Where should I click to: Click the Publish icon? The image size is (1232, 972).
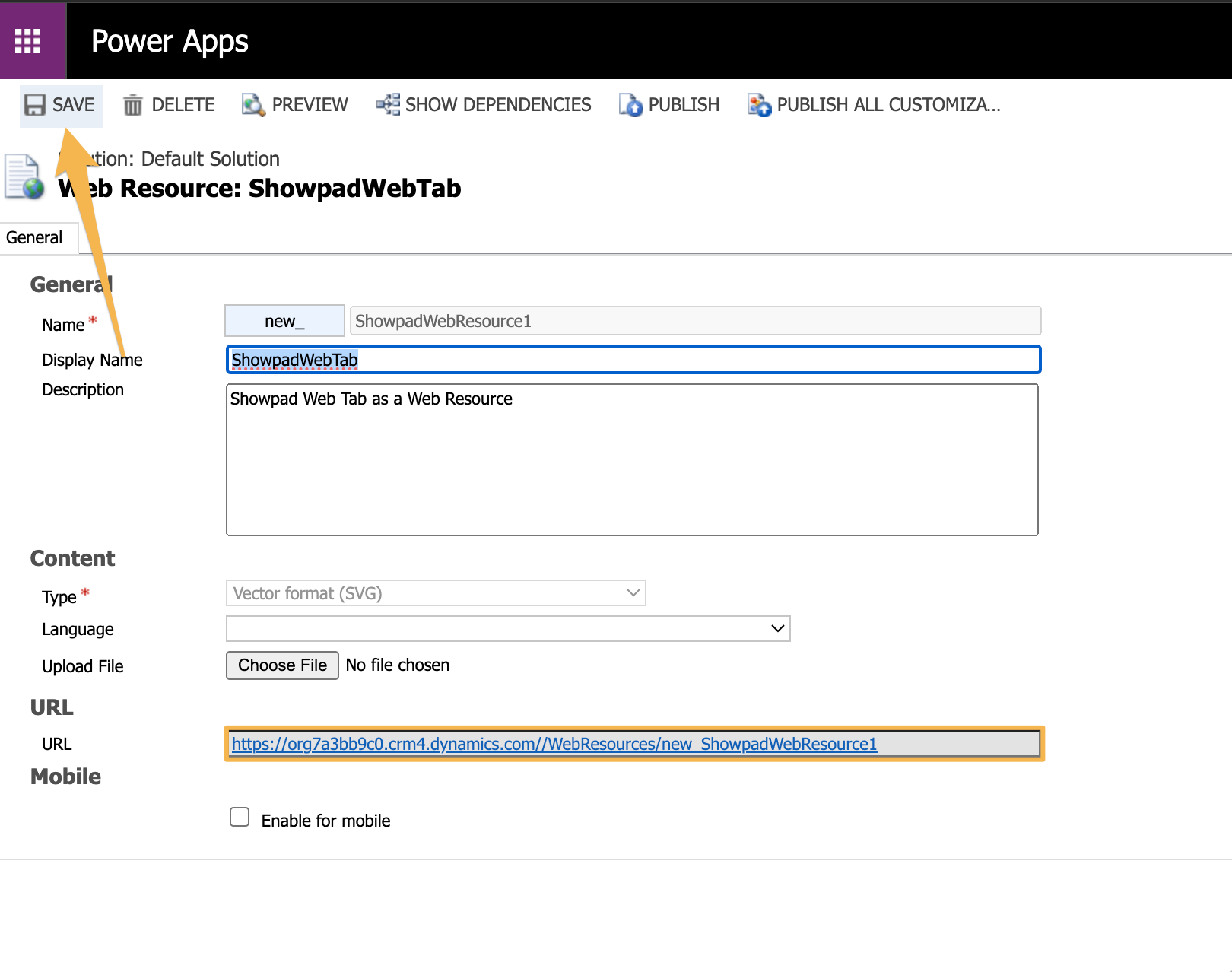630,105
